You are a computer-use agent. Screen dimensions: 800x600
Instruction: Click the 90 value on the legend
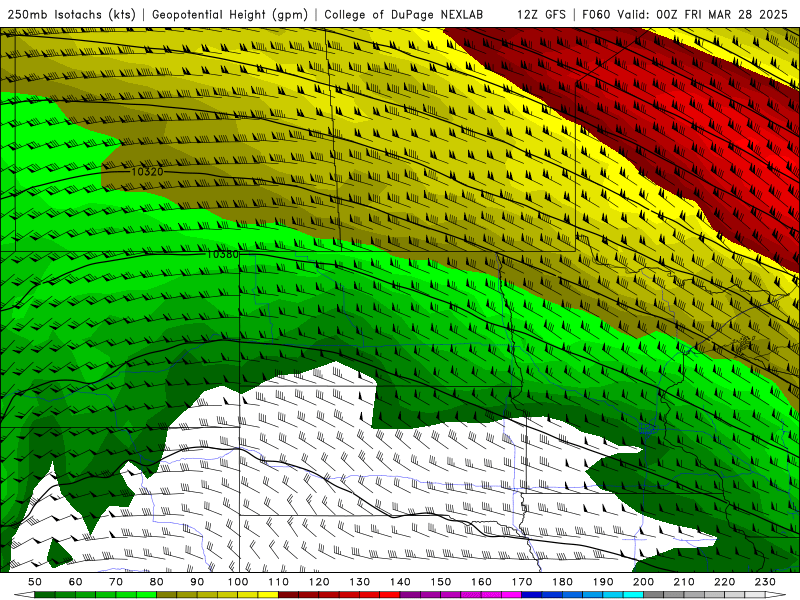pyautogui.click(x=197, y=582)
